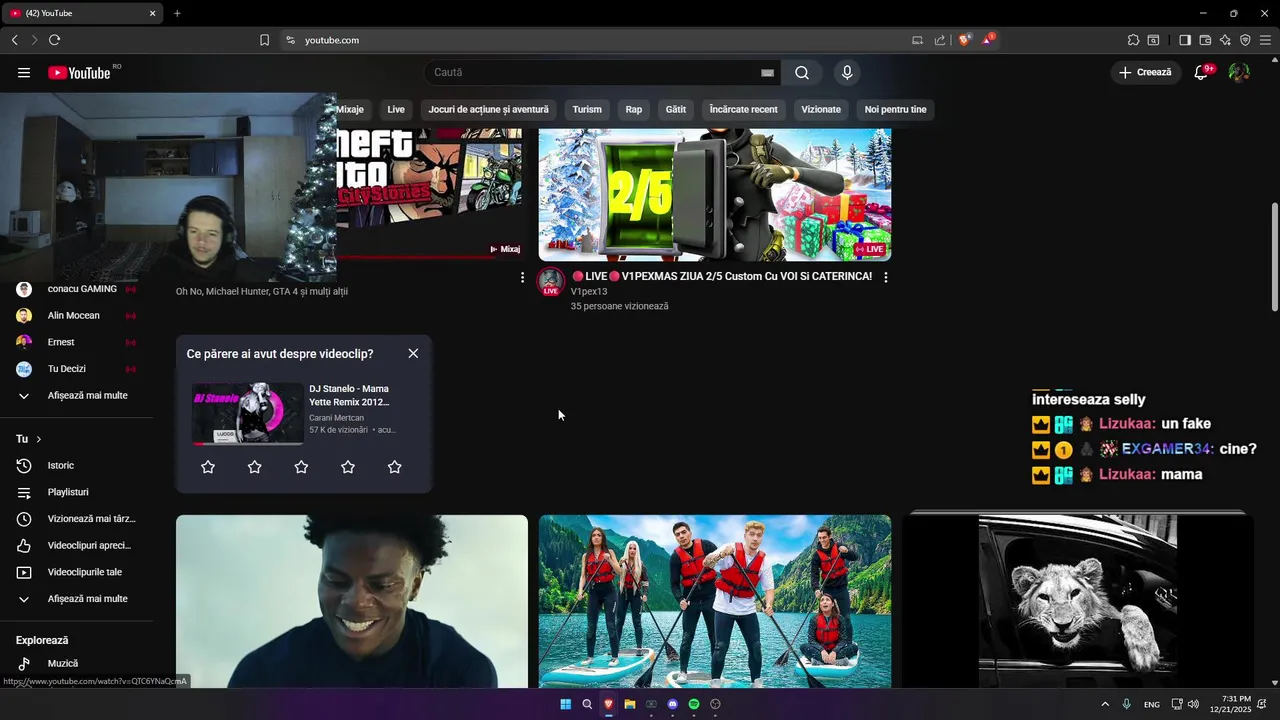1280x720 pixels.
Task: Open more options for GTA mix video
Action: click(522, 277)
